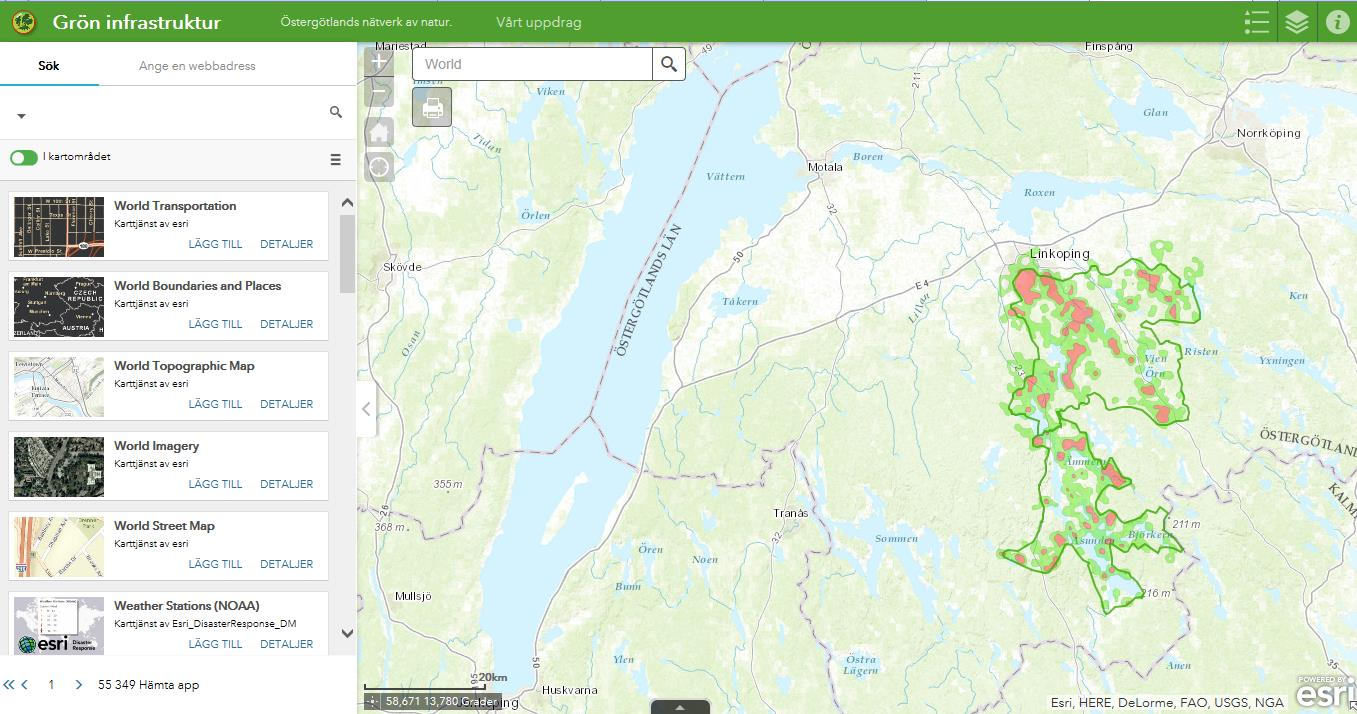Image resolution: width=1357 pixels, height=714 pixels.
Task: Click World Topographic Map thumbnail
Action: point(59,387)
